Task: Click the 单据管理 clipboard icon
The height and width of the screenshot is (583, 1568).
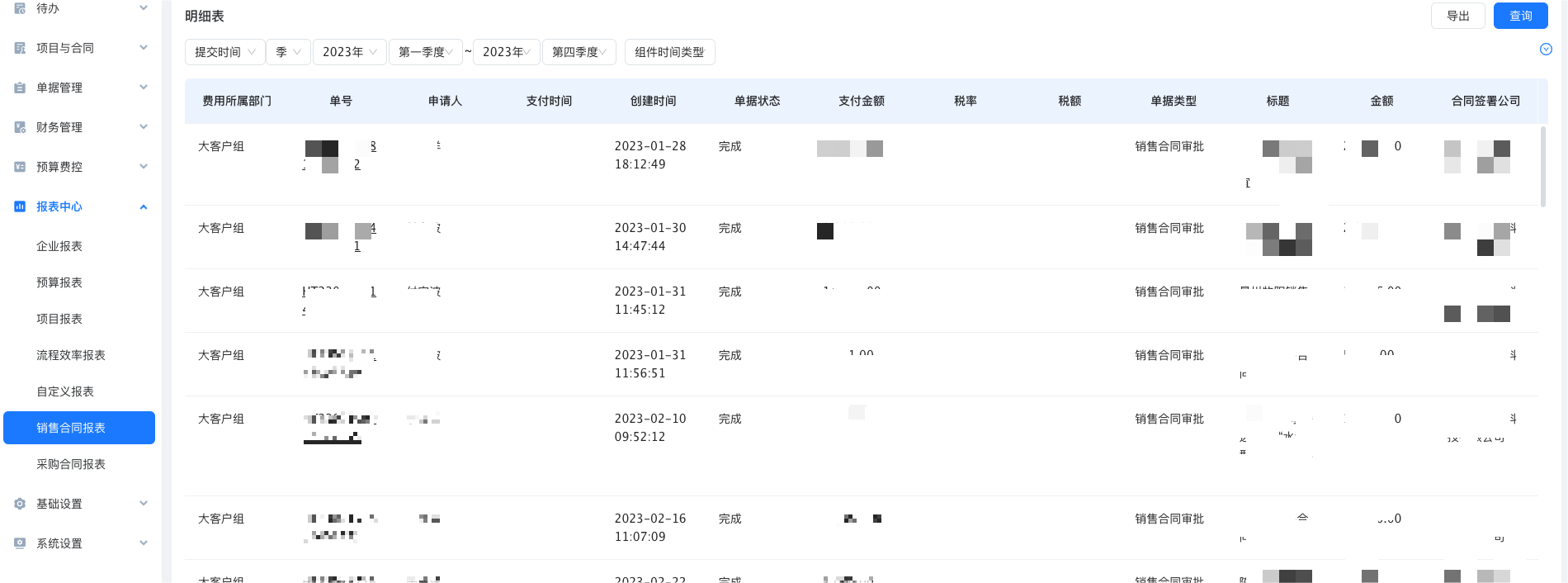Action: pyautogui.click(x=20, y=88)
